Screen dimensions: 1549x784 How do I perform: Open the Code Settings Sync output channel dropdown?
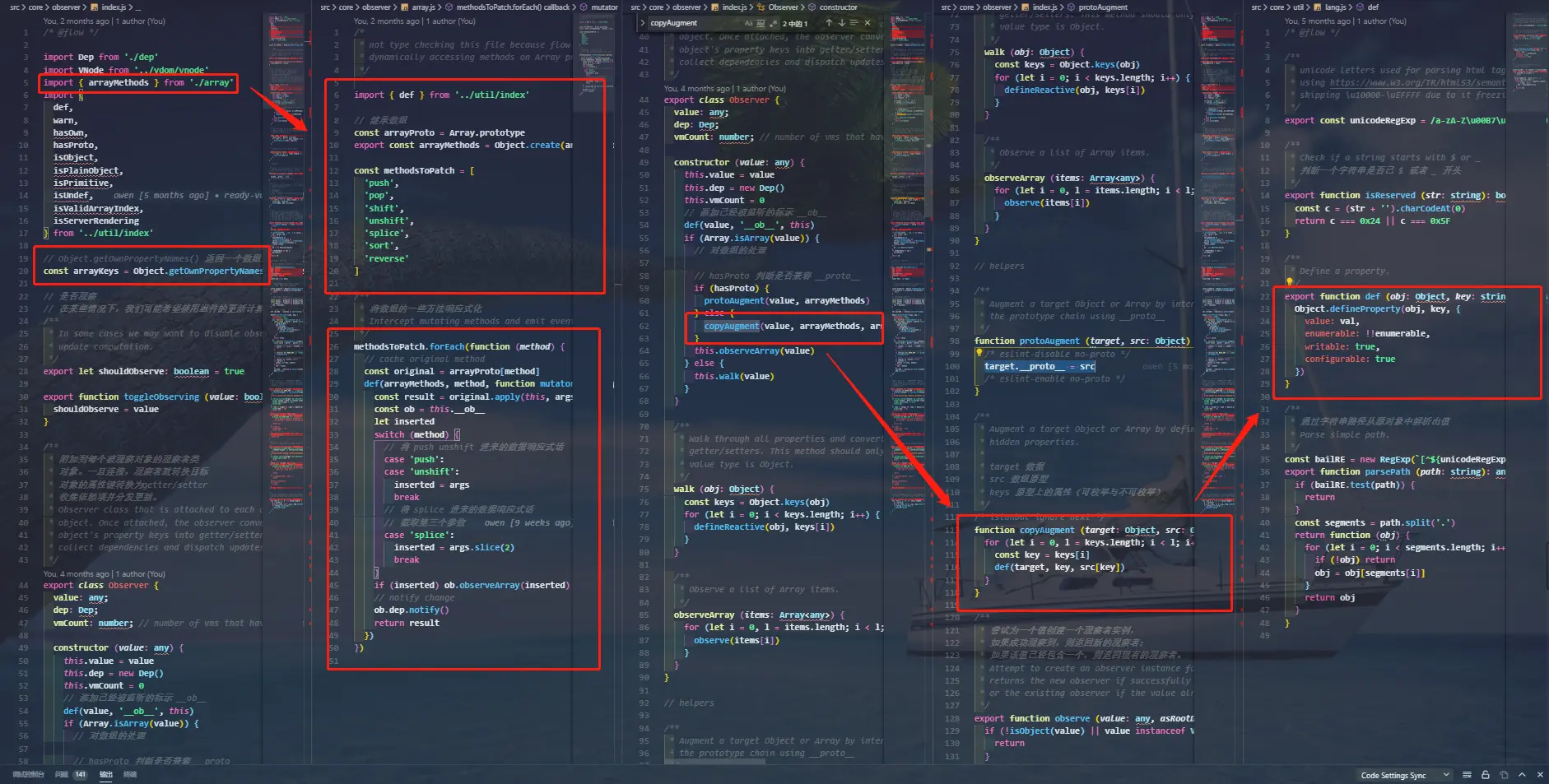[x=1405, y=775]
